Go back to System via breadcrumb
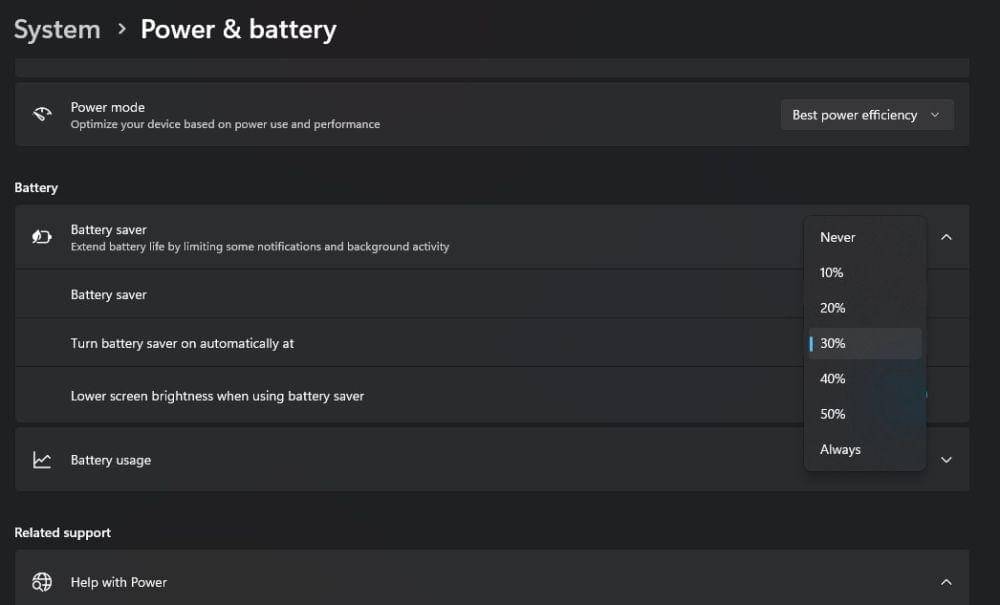This screenshot has width=1000, height=605. pyautogui.click(x=57, y=29)
